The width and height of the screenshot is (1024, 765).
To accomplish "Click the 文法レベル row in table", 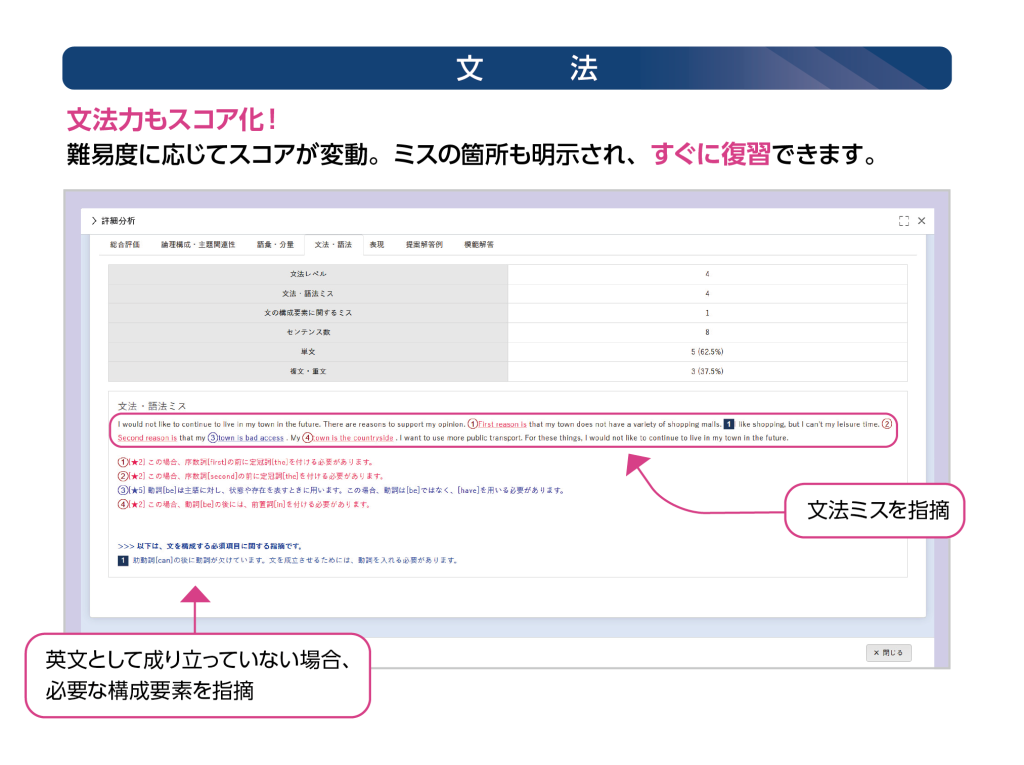I will click(x=507, y=274).
